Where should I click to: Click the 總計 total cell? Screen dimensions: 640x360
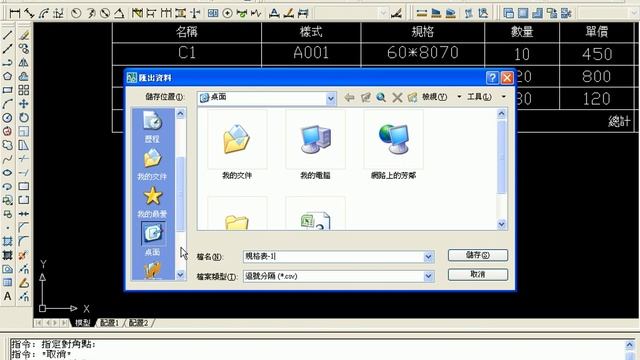click(x=619, y=121)
